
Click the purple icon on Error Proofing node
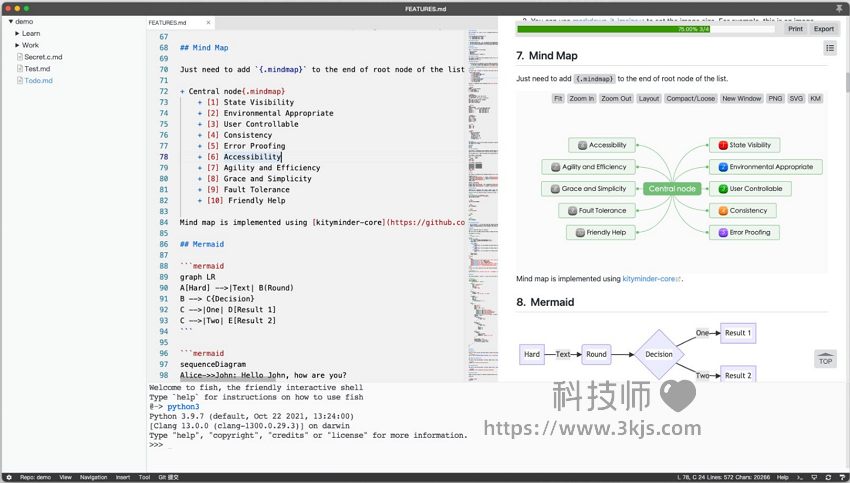tap(723, 233)
